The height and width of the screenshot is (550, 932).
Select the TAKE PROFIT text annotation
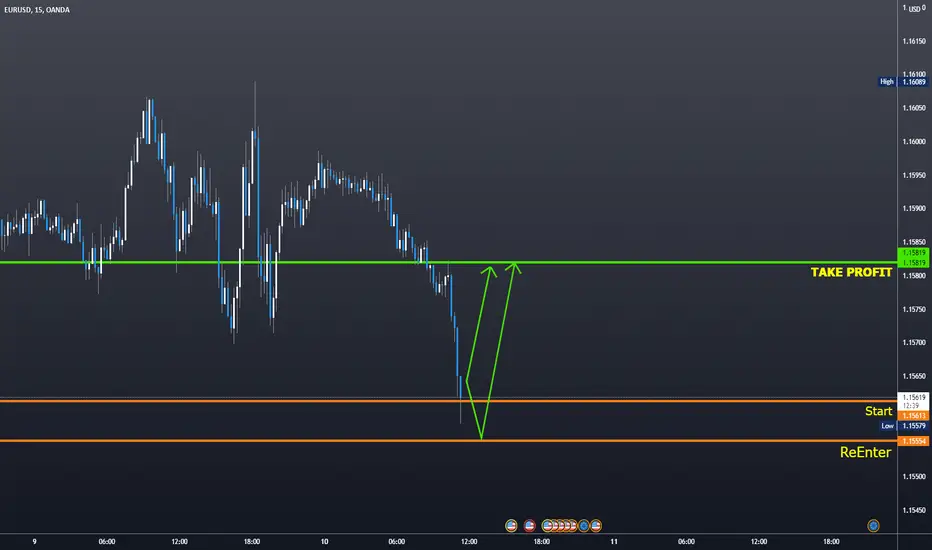pos(851,272)
